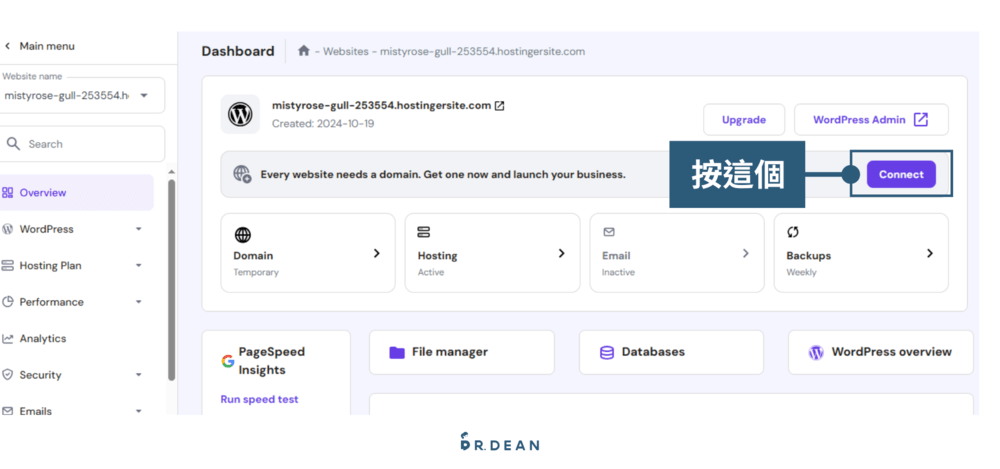
Task: Click the Connect domain button
Action: tap(901, 174)
